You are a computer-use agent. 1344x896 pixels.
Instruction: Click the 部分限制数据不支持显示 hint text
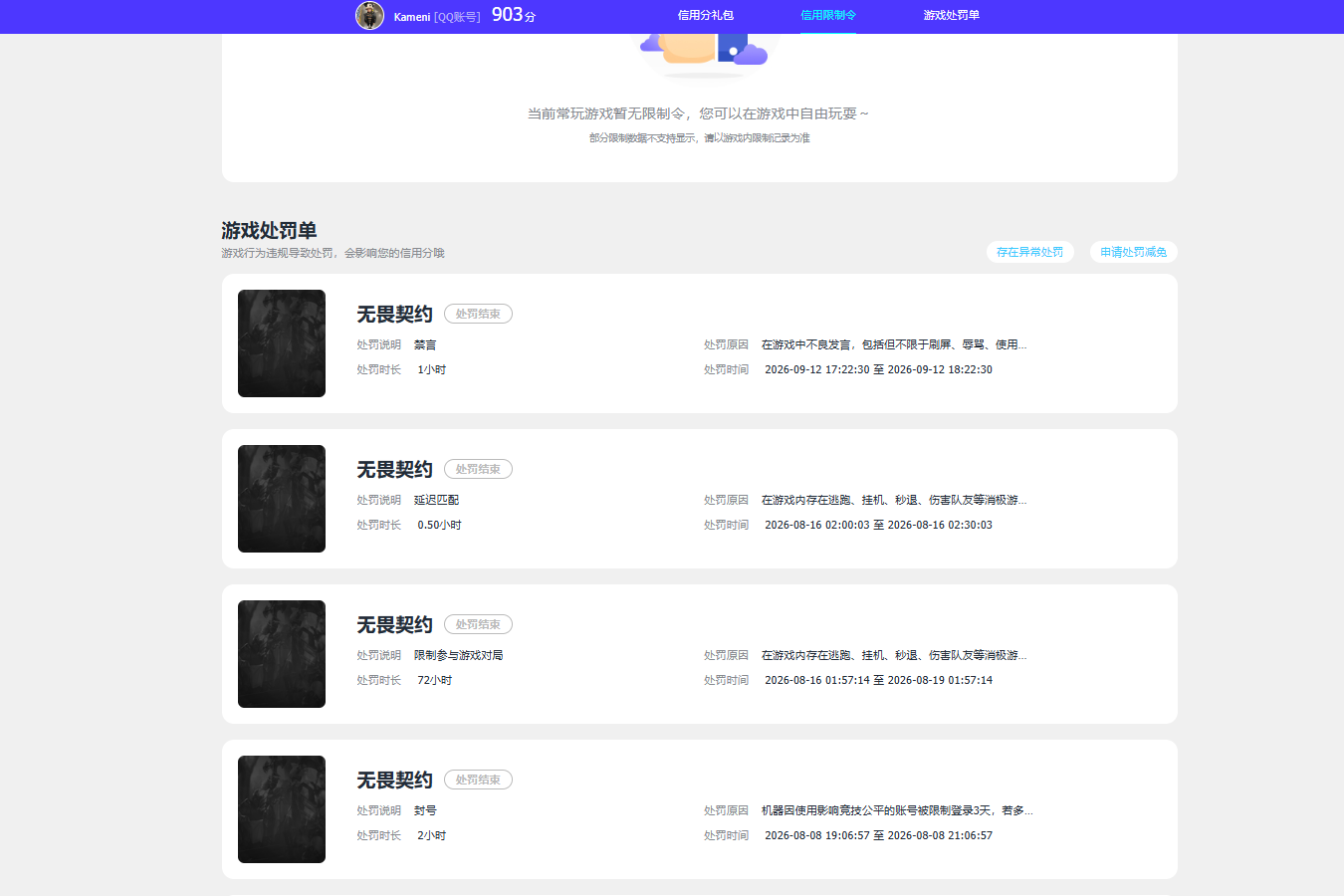tap(700, 138)
